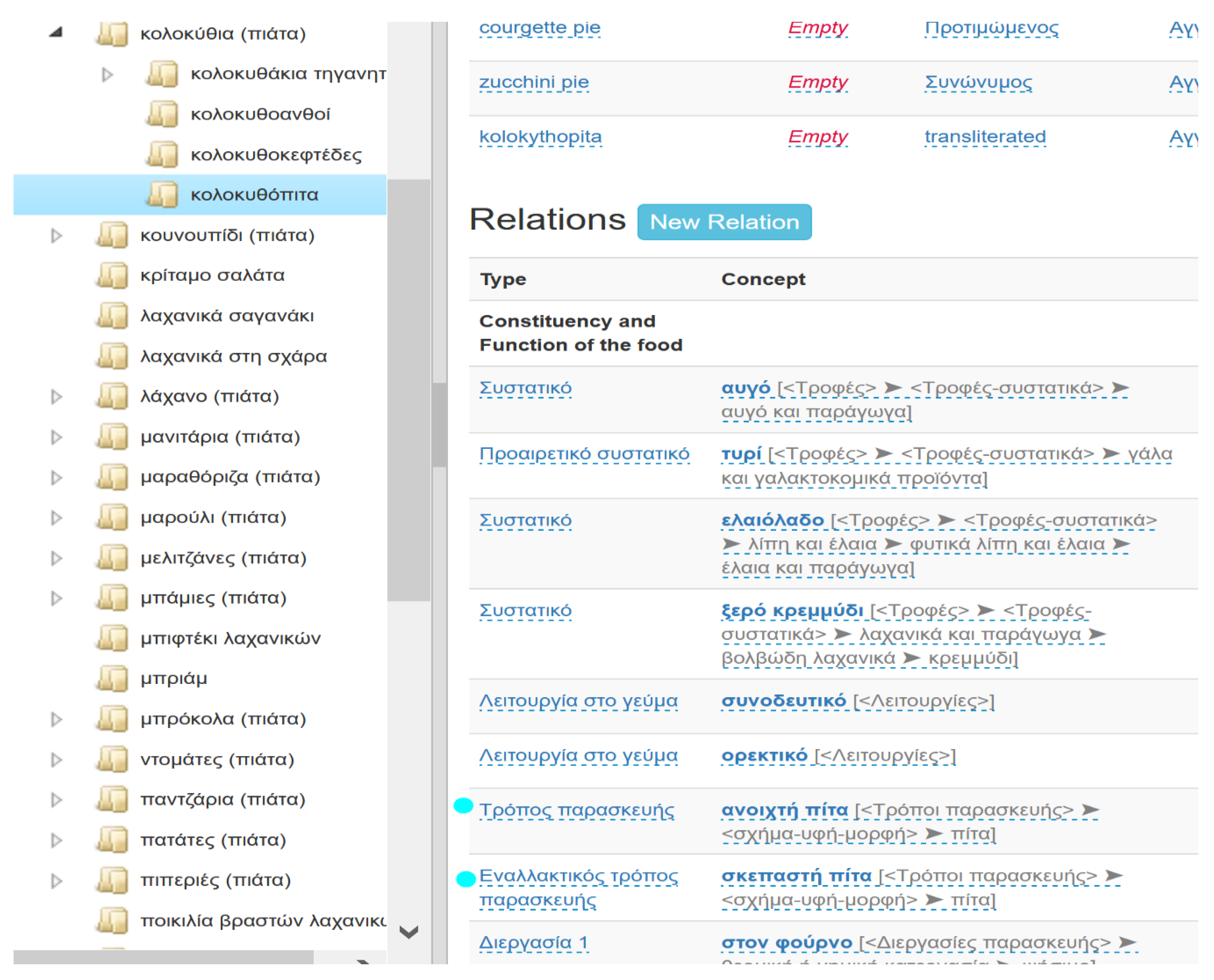Expand the μελιτζάνες (πιάτα) node

click(x=56, y=558)
